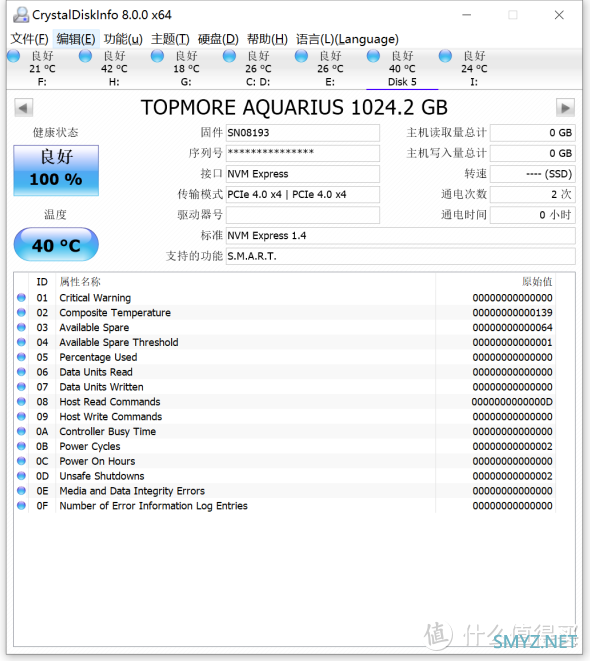The width and height of the screenshot is (590, 661).
Task: Click the Controller Busy Time attribute name
Action: 107,432
